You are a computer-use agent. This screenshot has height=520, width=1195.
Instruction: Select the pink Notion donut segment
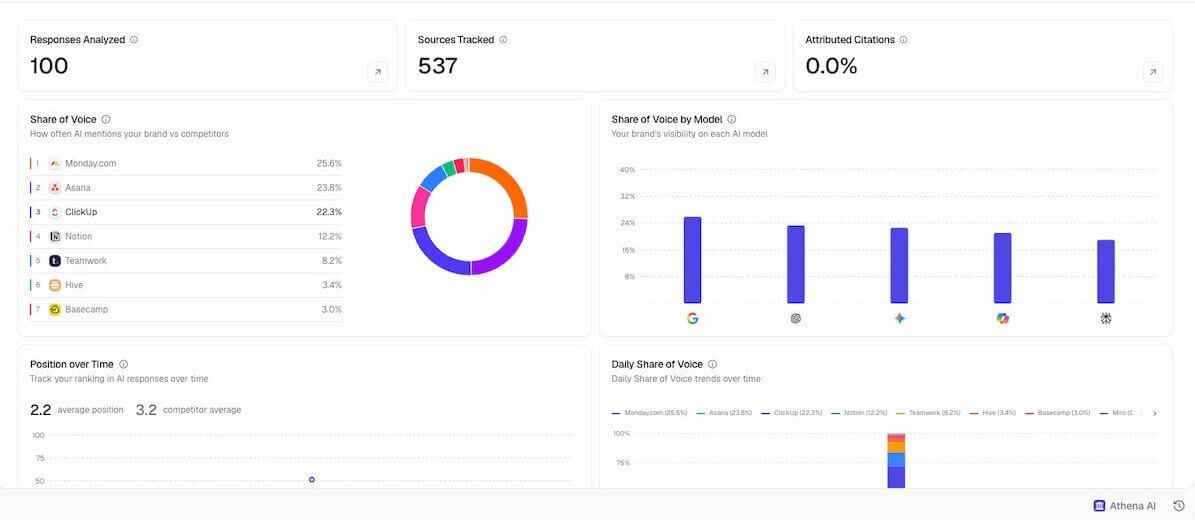pos(418,207)
